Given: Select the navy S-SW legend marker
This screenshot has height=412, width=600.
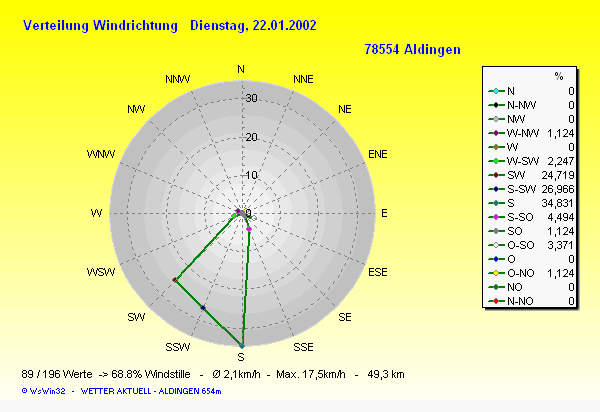Looking at the screenshot, I should pyautogui.click(x=495, y=189).
